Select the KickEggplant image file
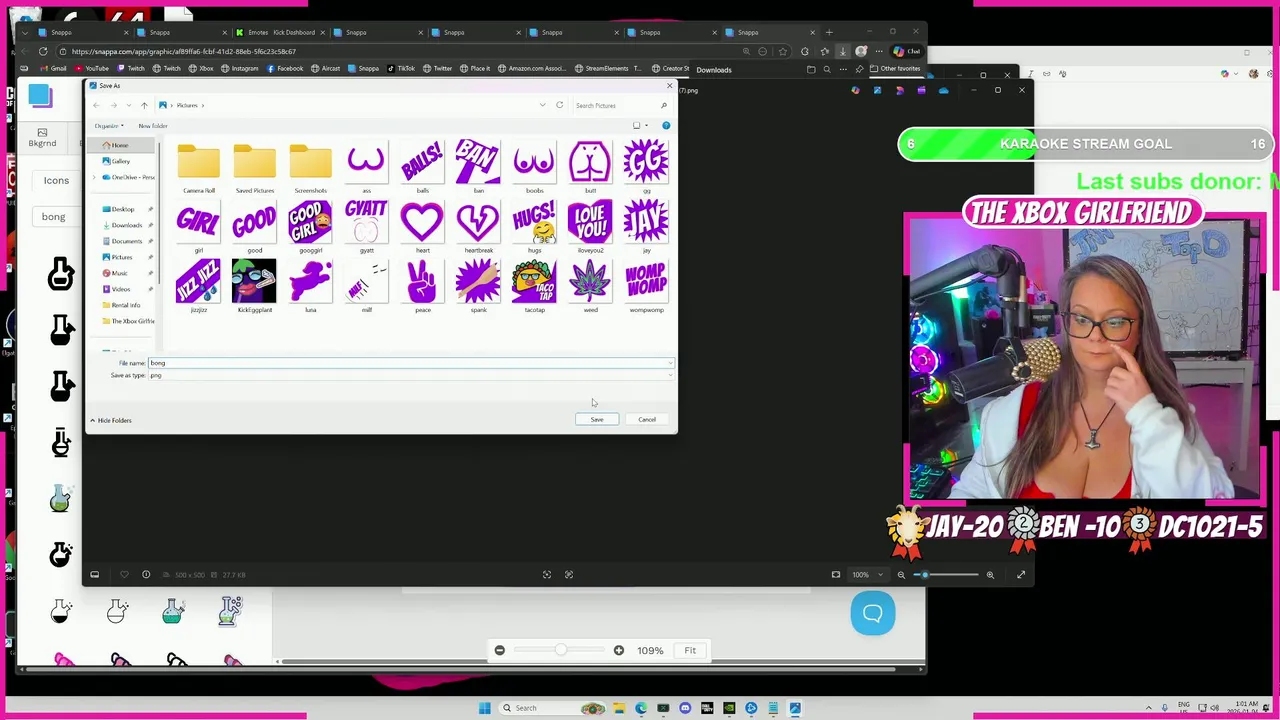Screen dimensions: 1280x720 254,287
